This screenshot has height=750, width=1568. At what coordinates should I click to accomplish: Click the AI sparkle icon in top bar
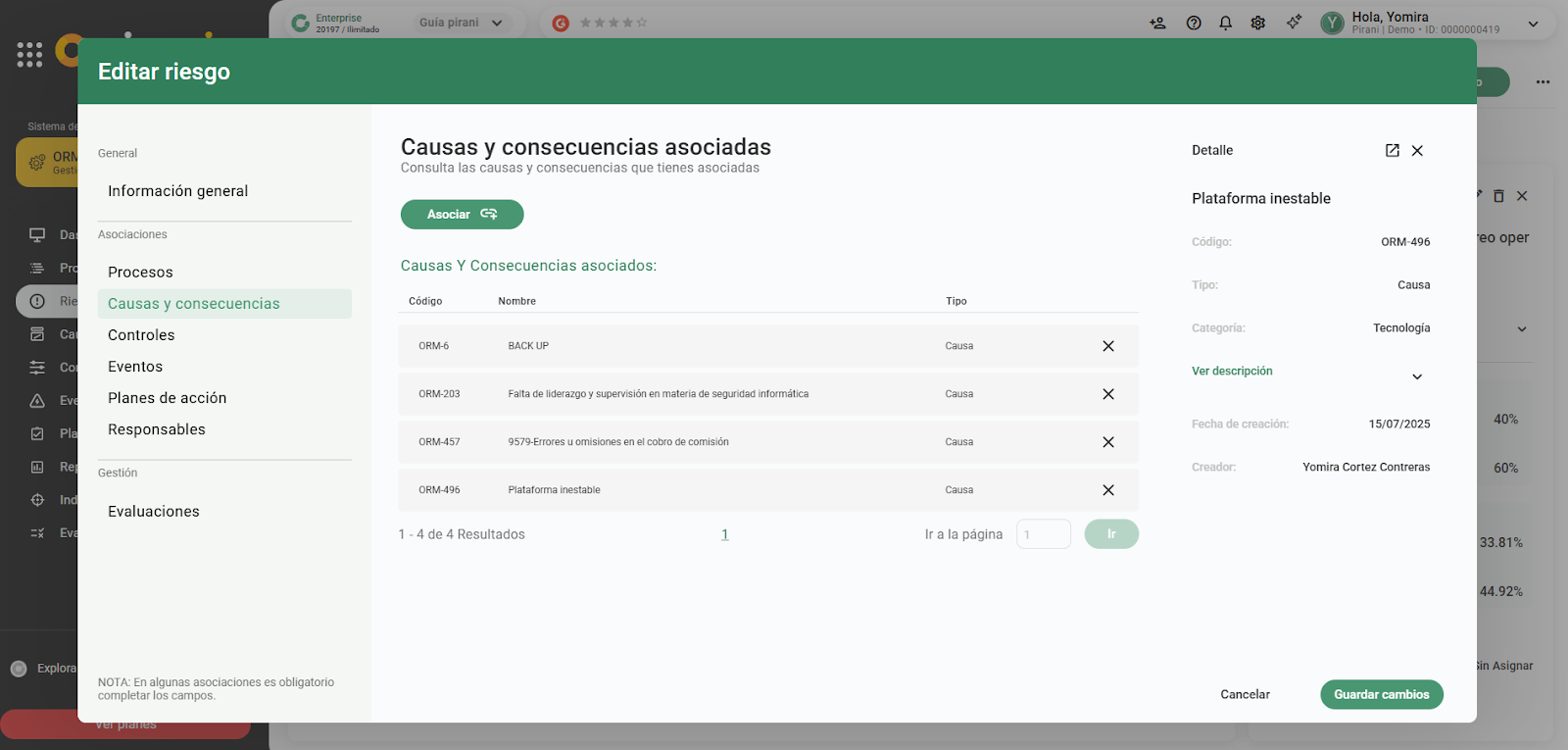pyautogui.click(x=1294, y=22)
